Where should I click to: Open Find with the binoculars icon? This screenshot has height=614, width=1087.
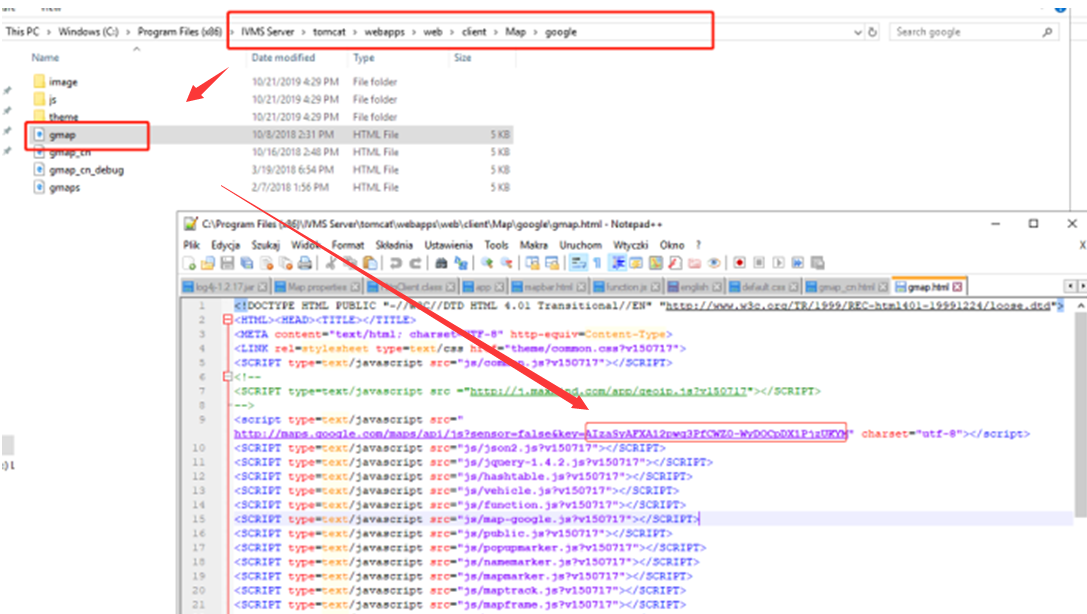(x=441, y=263)
